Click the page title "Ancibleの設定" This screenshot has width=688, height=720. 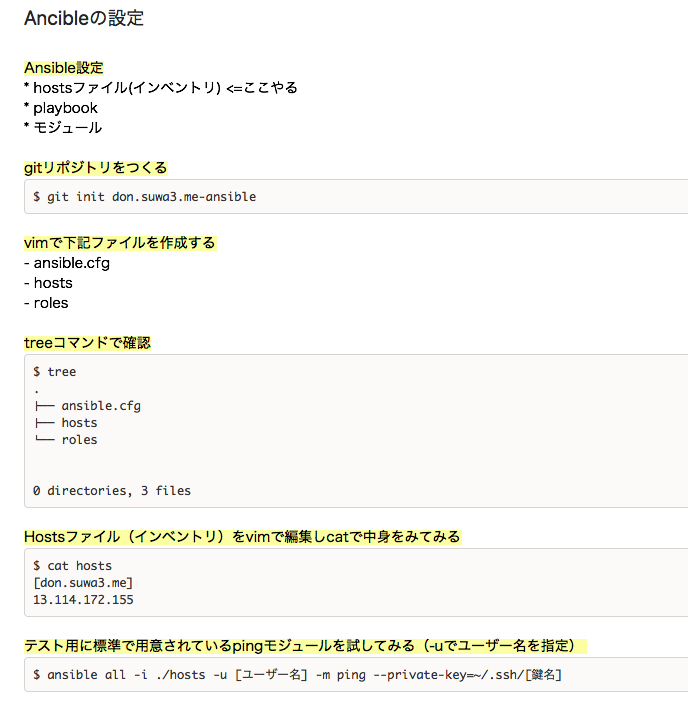(x=84, y=18)
